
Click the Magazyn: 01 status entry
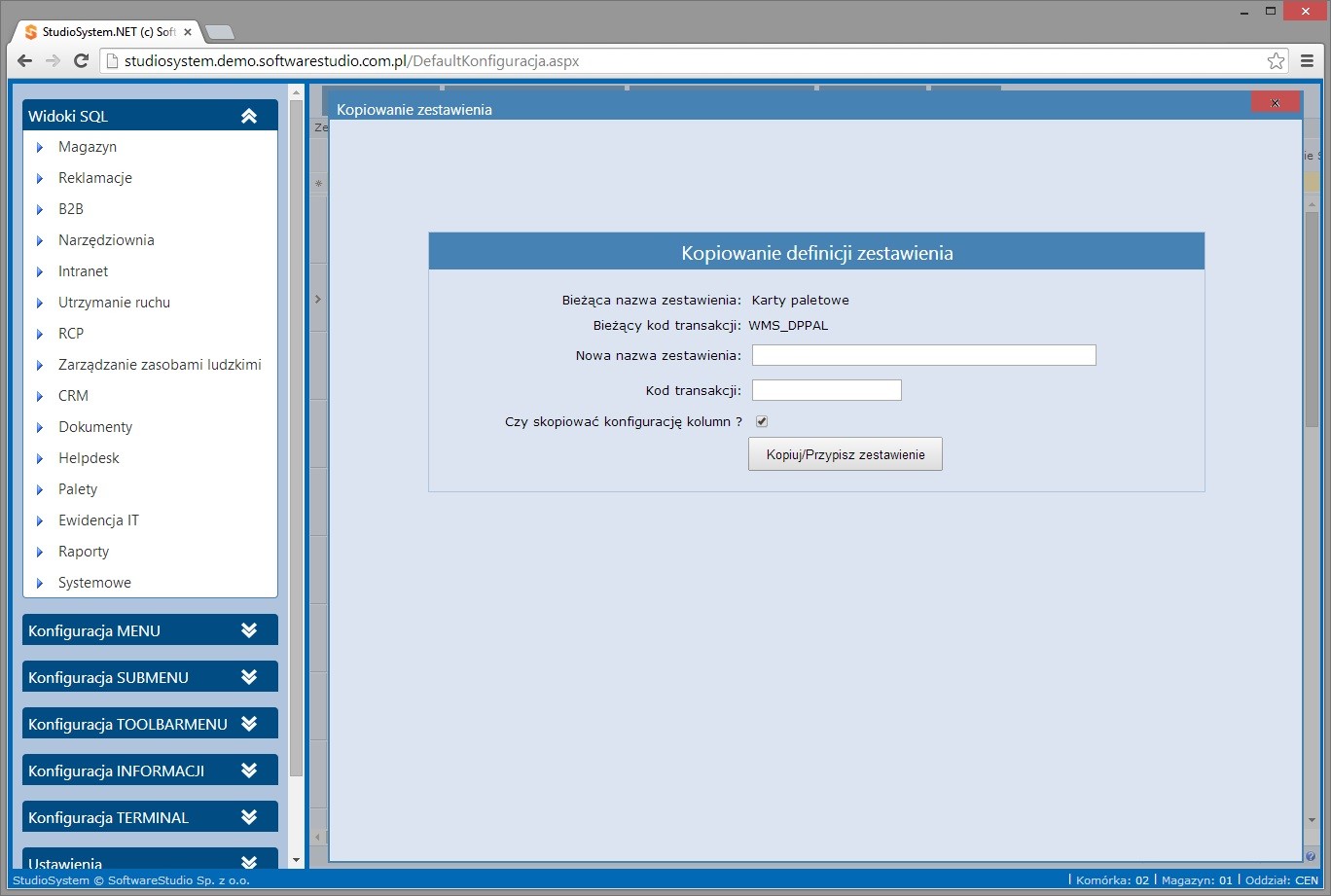1197,880
